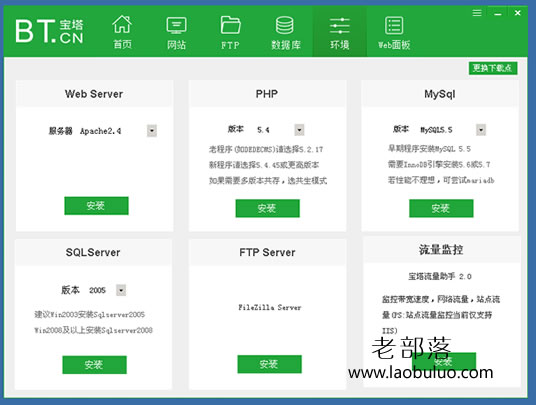Click the Apache2.4 server value
Screen dimensions: 536x405
tap(100, 131)
